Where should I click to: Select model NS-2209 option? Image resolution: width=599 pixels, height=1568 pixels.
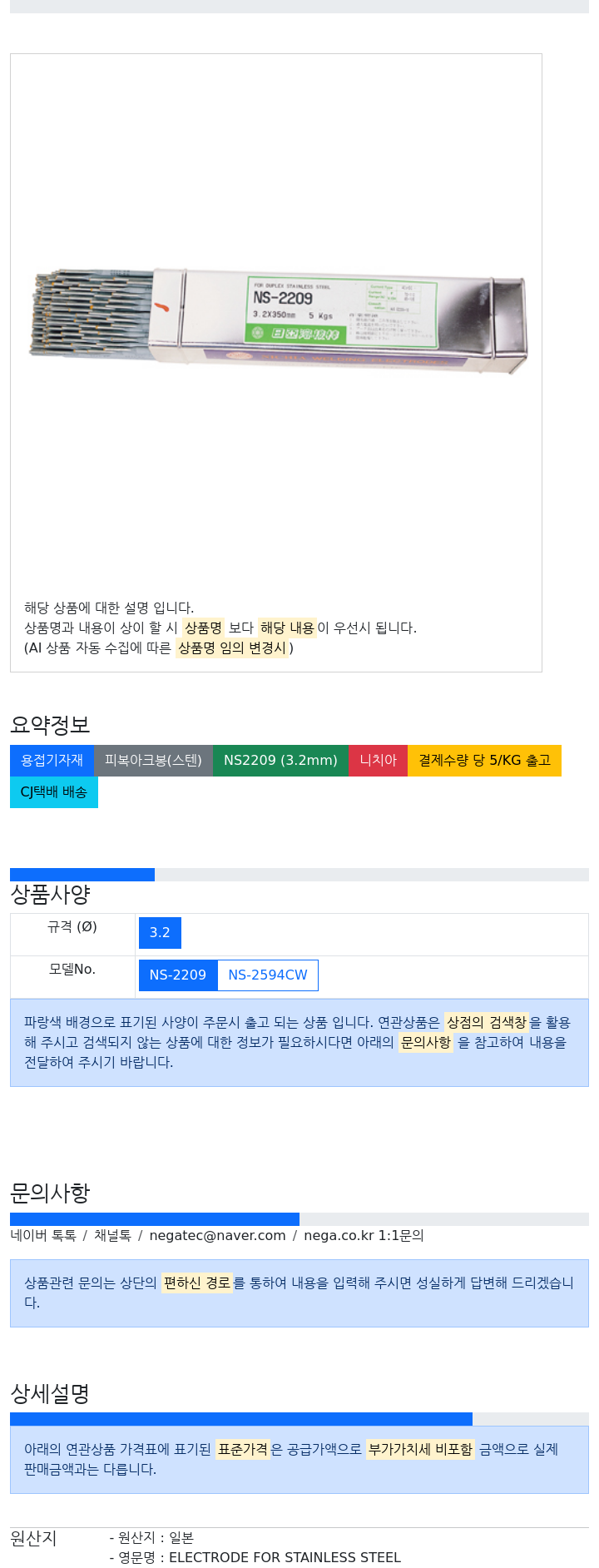[178, 975]
